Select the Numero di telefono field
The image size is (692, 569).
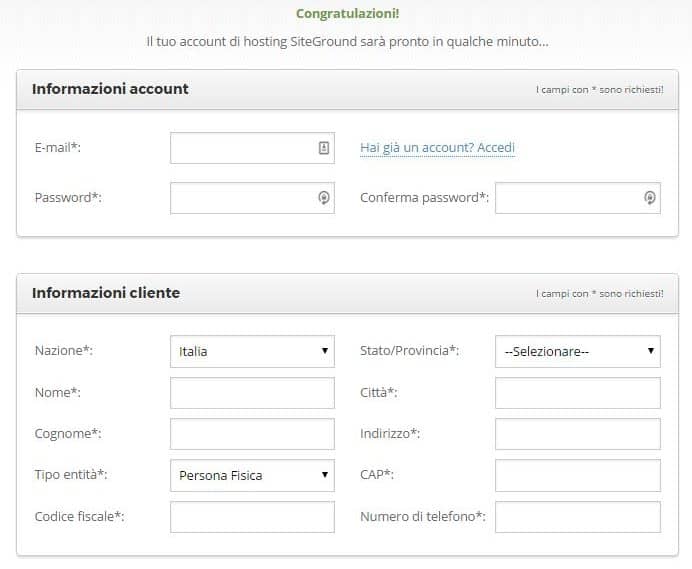578,517
